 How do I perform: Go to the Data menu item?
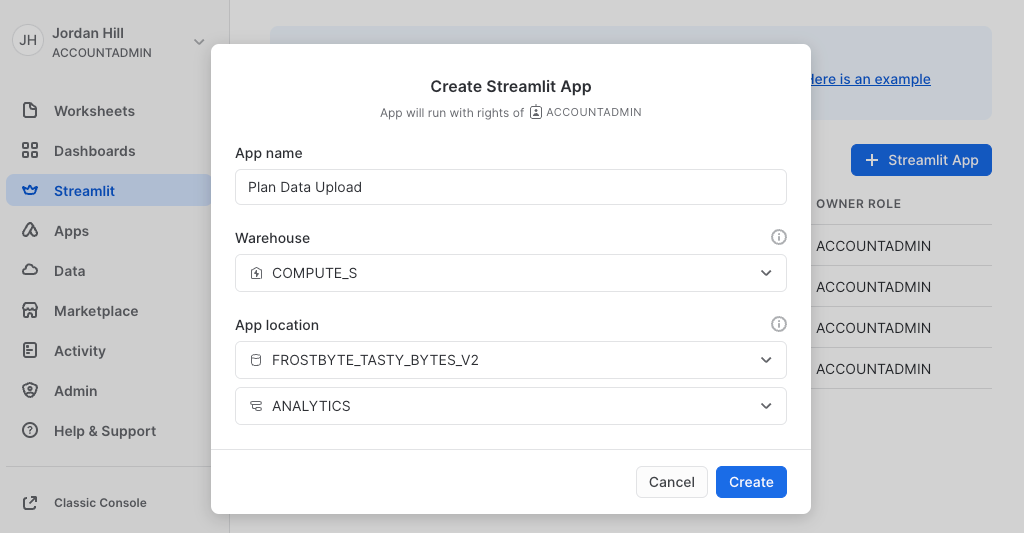pyautogui.click(x=69, y=271)
